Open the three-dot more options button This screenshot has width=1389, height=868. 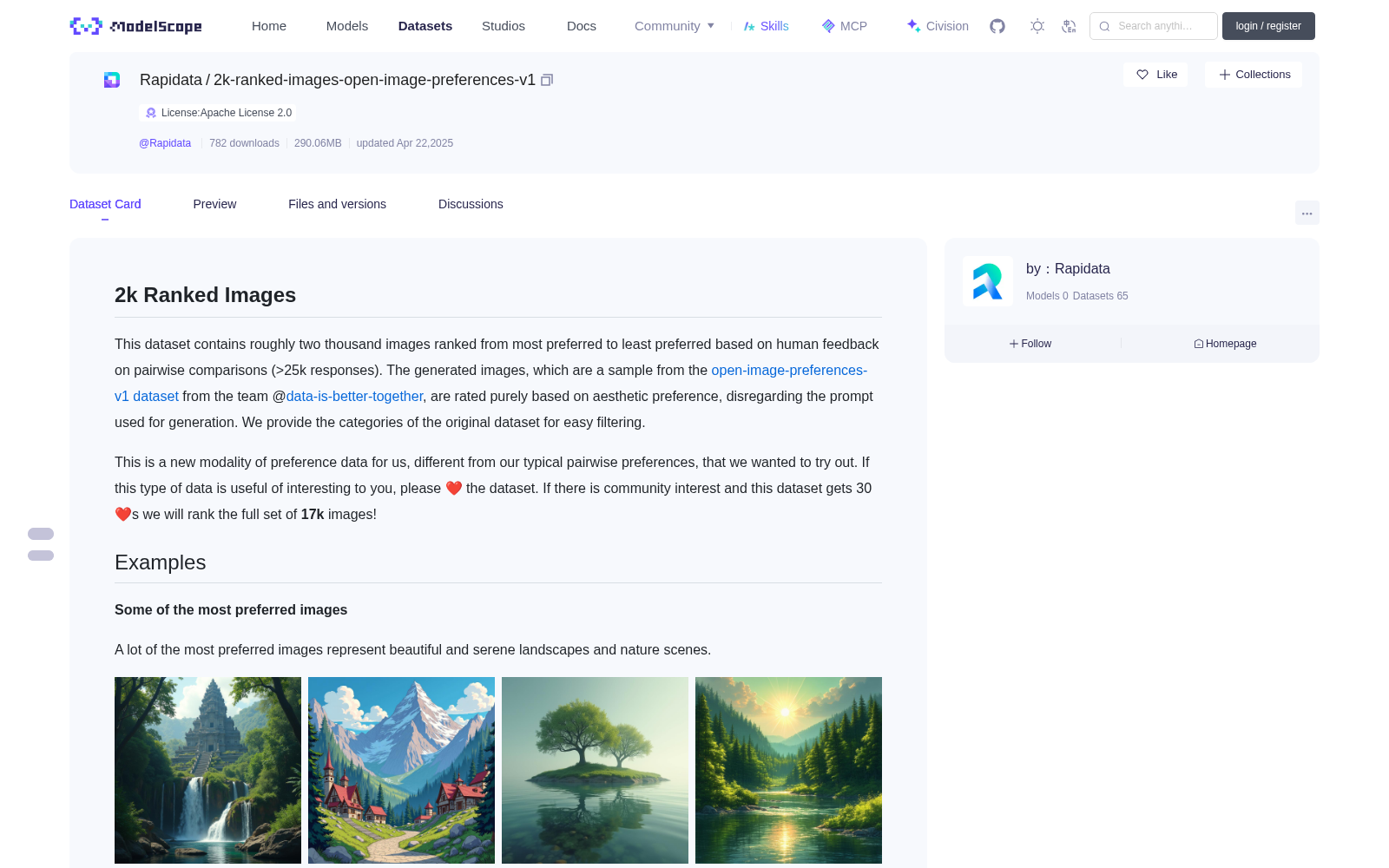tap(1307, 213)
